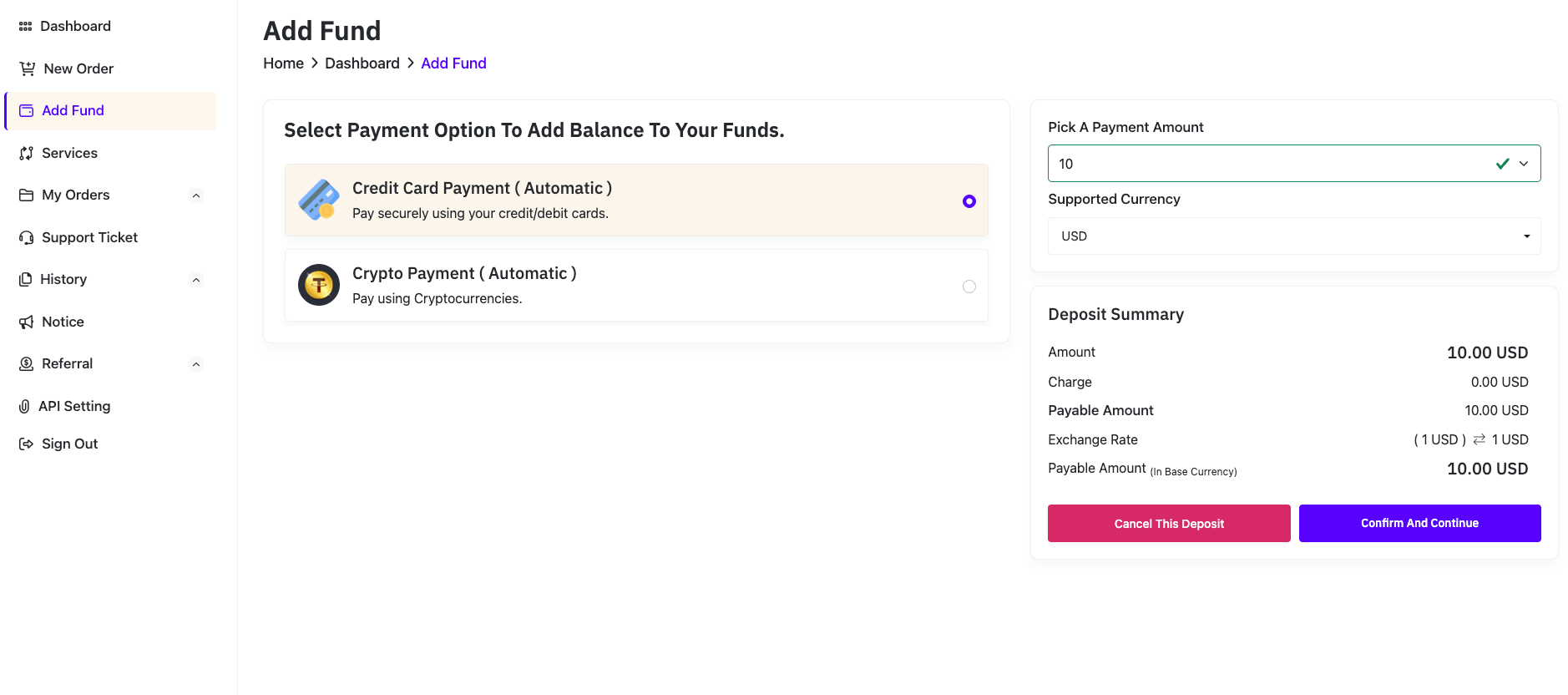
Task: Click the New Order shopping cart icon
Action: tap(28, 68)
